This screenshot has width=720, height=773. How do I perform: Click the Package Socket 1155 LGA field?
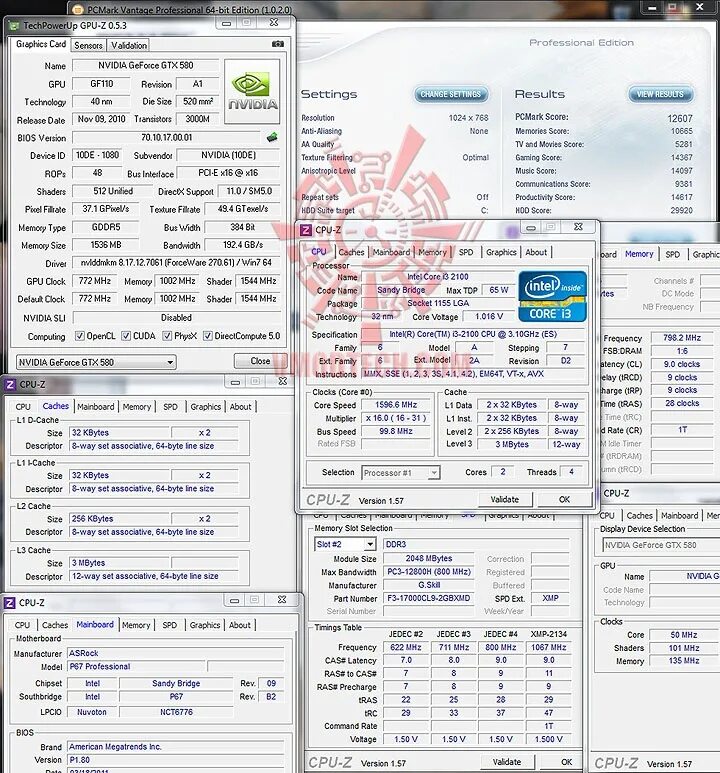pyautogui.click(x=438, y=303)
